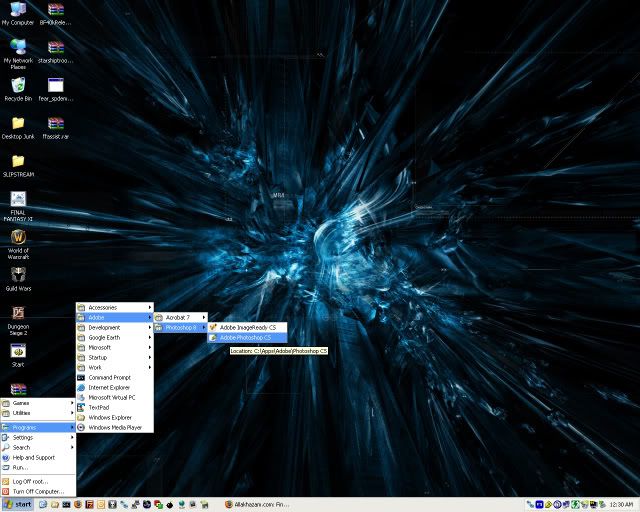Click Turn Off Computer in Start menu
Image resolution: width=640 pixels, height=512 pixels.
38,491
